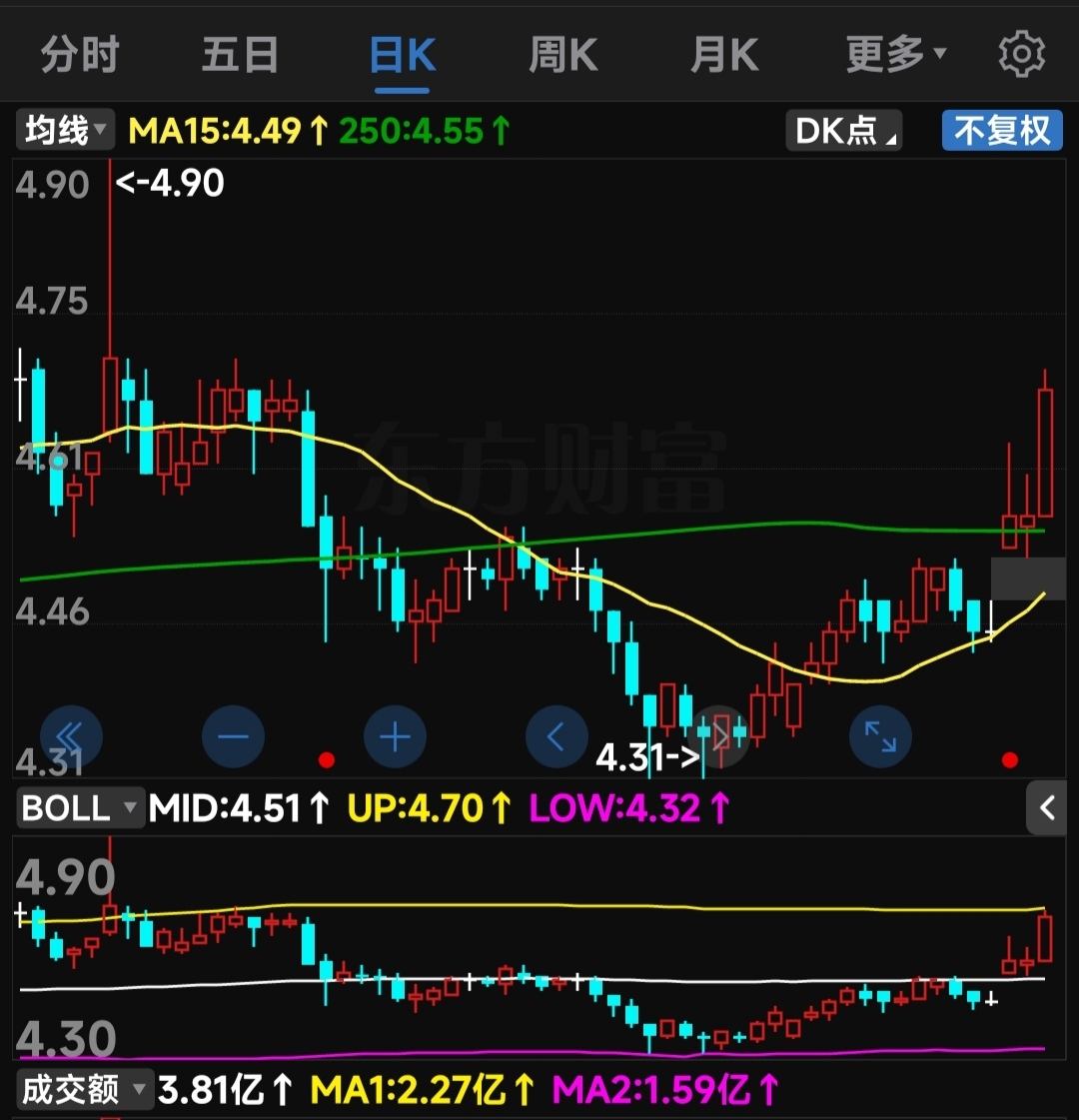Open the 均线 indicator dropdown
This screenshot has width=1079, height=1120.
(65, 130)
